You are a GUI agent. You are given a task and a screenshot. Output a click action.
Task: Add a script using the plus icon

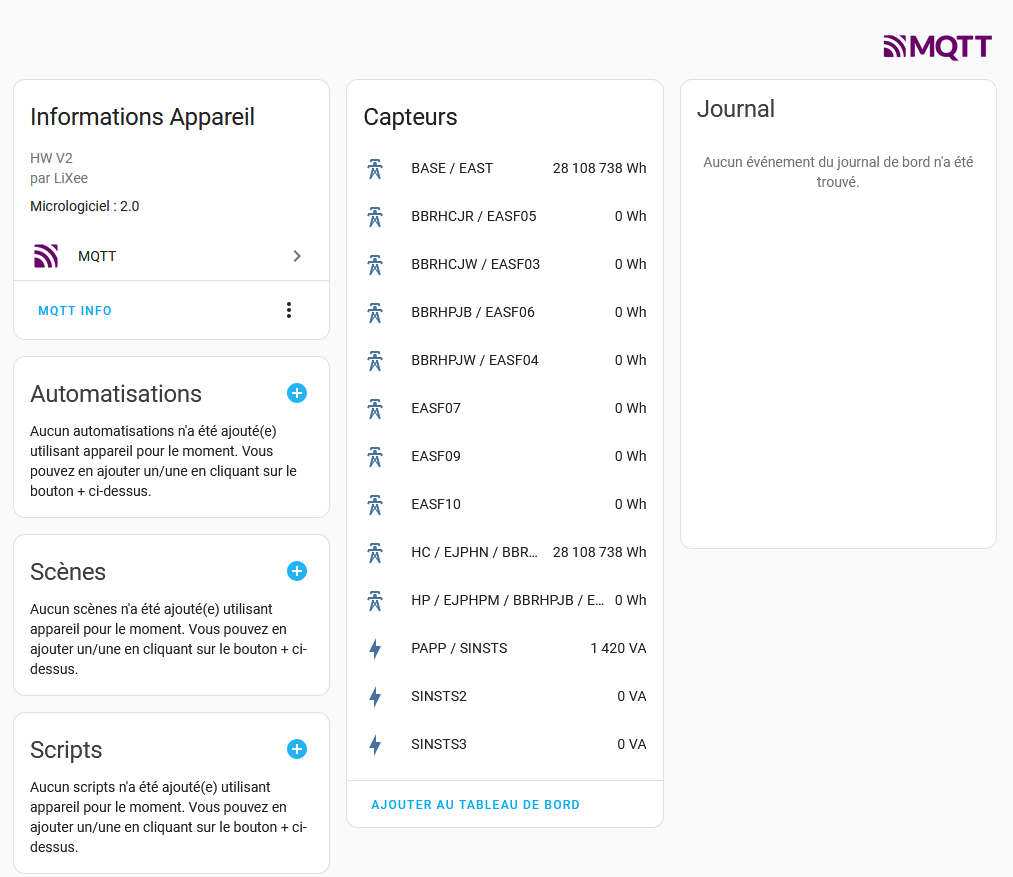pos(297,749)
